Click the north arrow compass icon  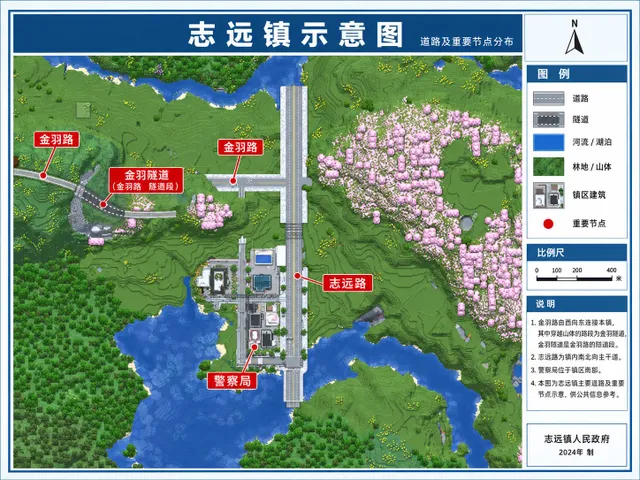tap(574, 37)
